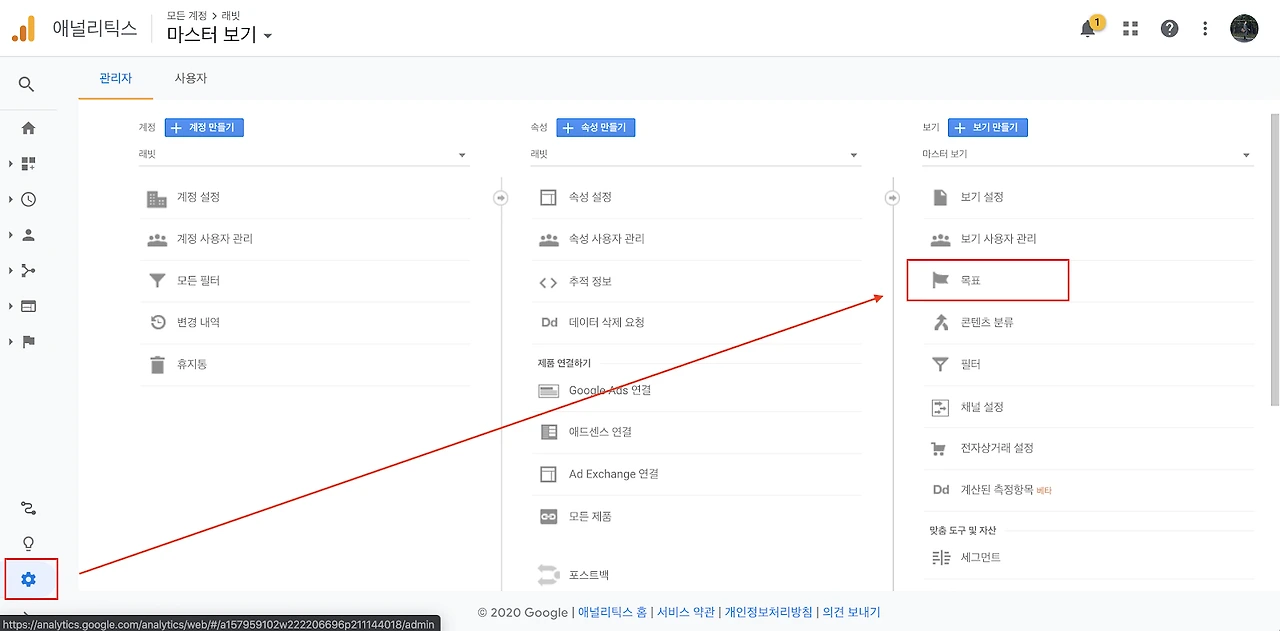Viewport: 1280px width, 631px height.
Task: Switch to the 관리자 tab
Action: click(x=115, y=78)
